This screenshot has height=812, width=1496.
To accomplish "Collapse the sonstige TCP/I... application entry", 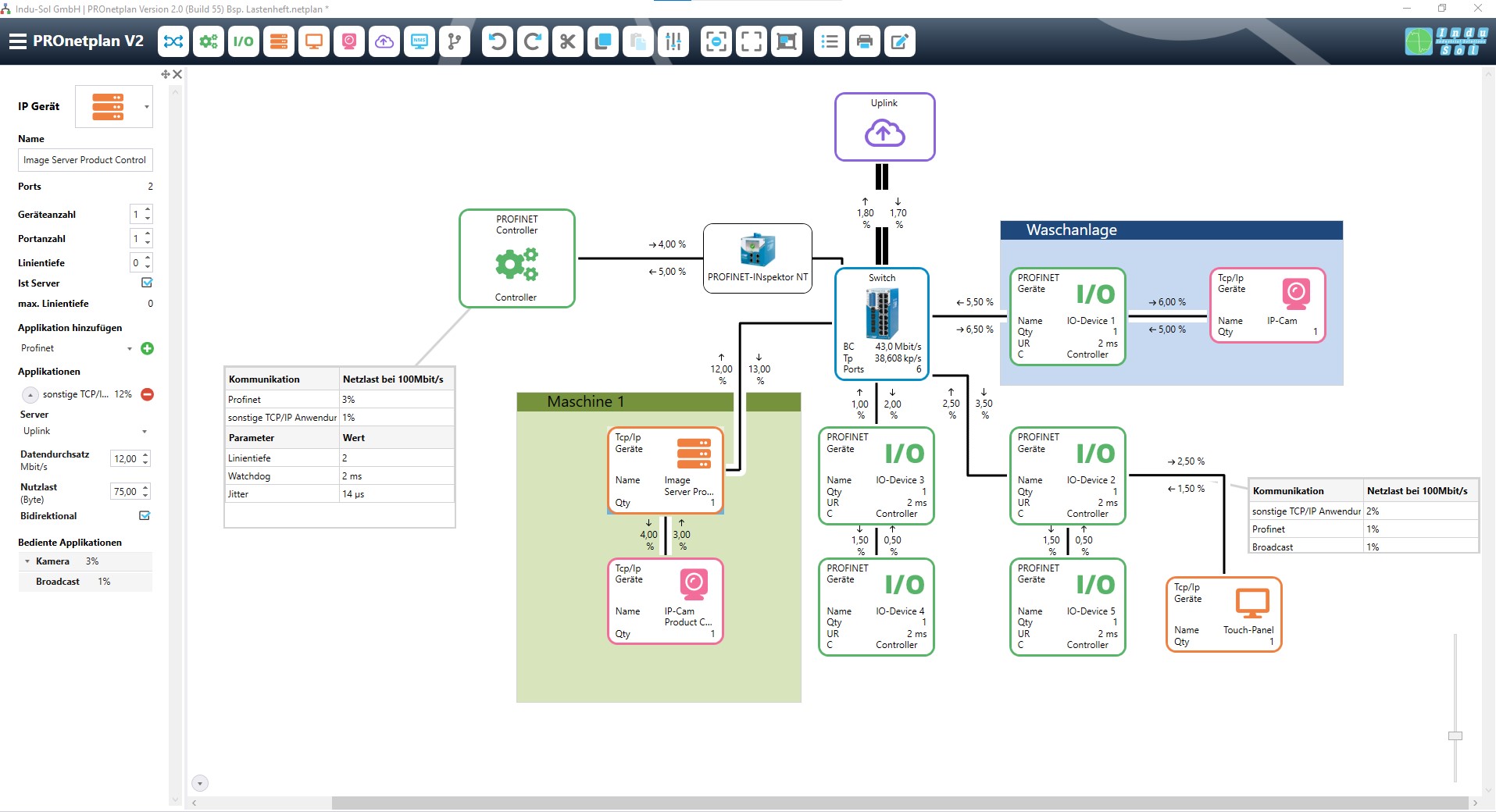I will pos(30,394).
